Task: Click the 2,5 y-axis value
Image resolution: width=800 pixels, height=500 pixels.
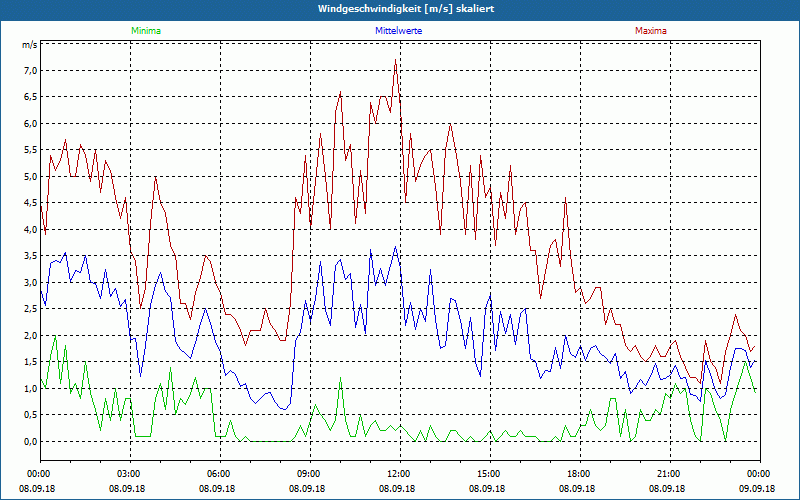Action: coord(31,309)
